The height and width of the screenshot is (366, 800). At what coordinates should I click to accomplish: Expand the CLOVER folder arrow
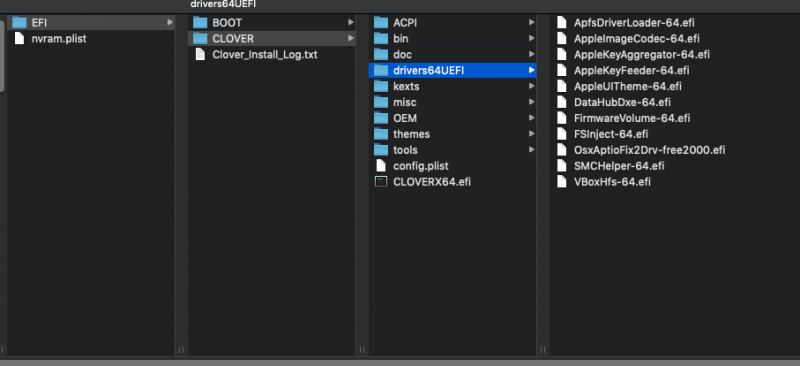[x=351, y=38]
